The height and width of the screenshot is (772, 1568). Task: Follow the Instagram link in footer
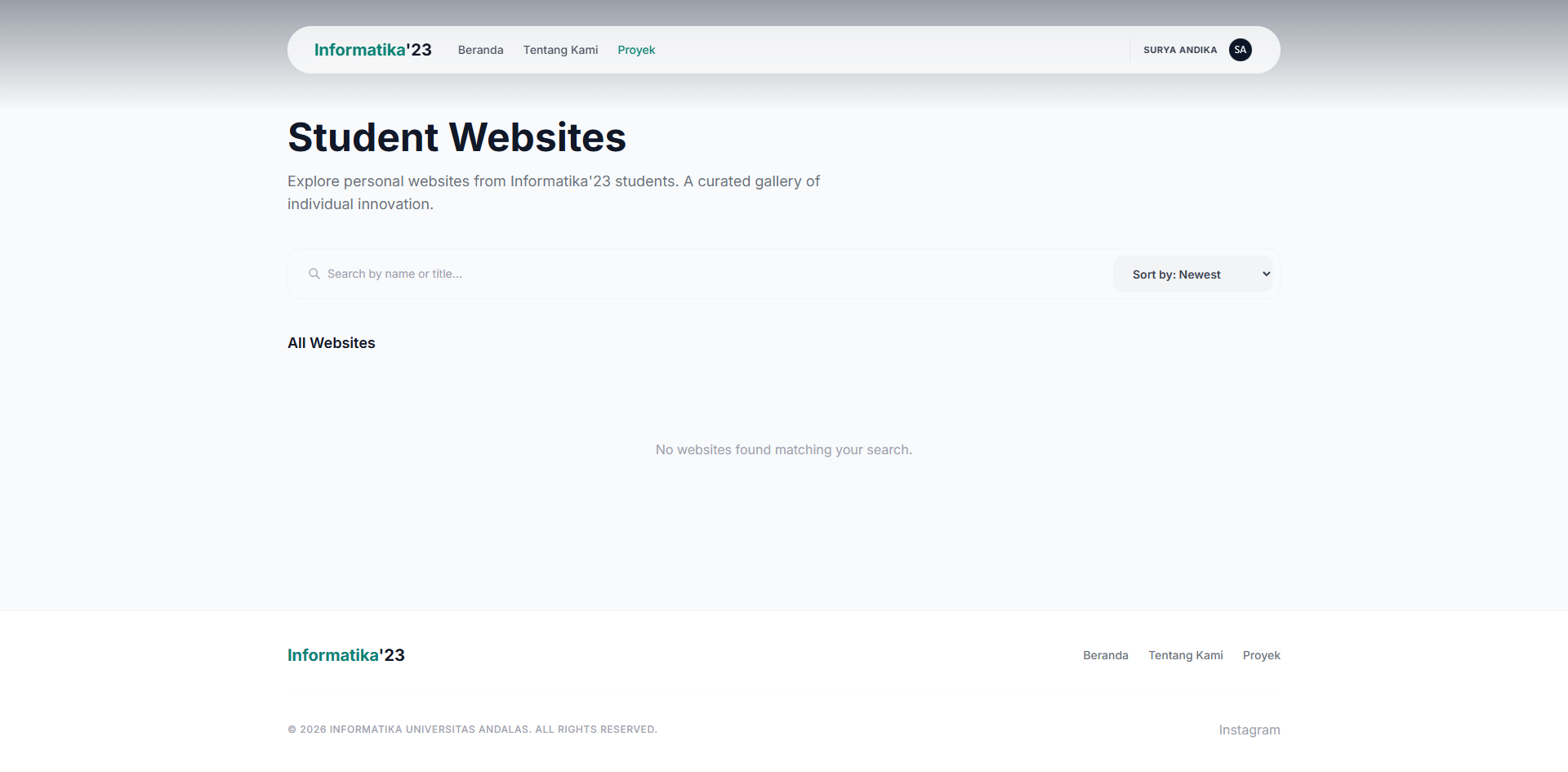pos(1249,730)
